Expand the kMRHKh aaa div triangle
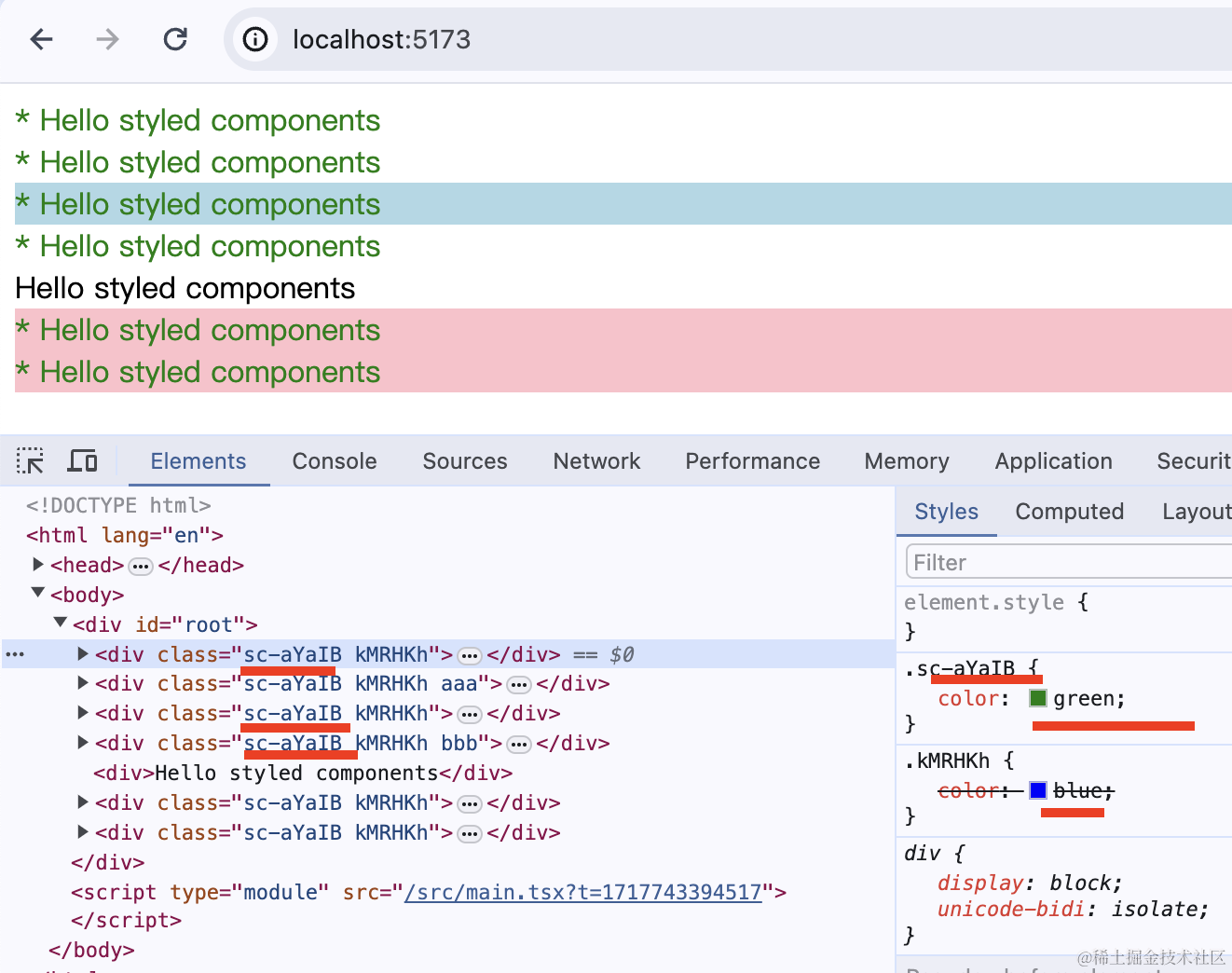 point(83,683)
